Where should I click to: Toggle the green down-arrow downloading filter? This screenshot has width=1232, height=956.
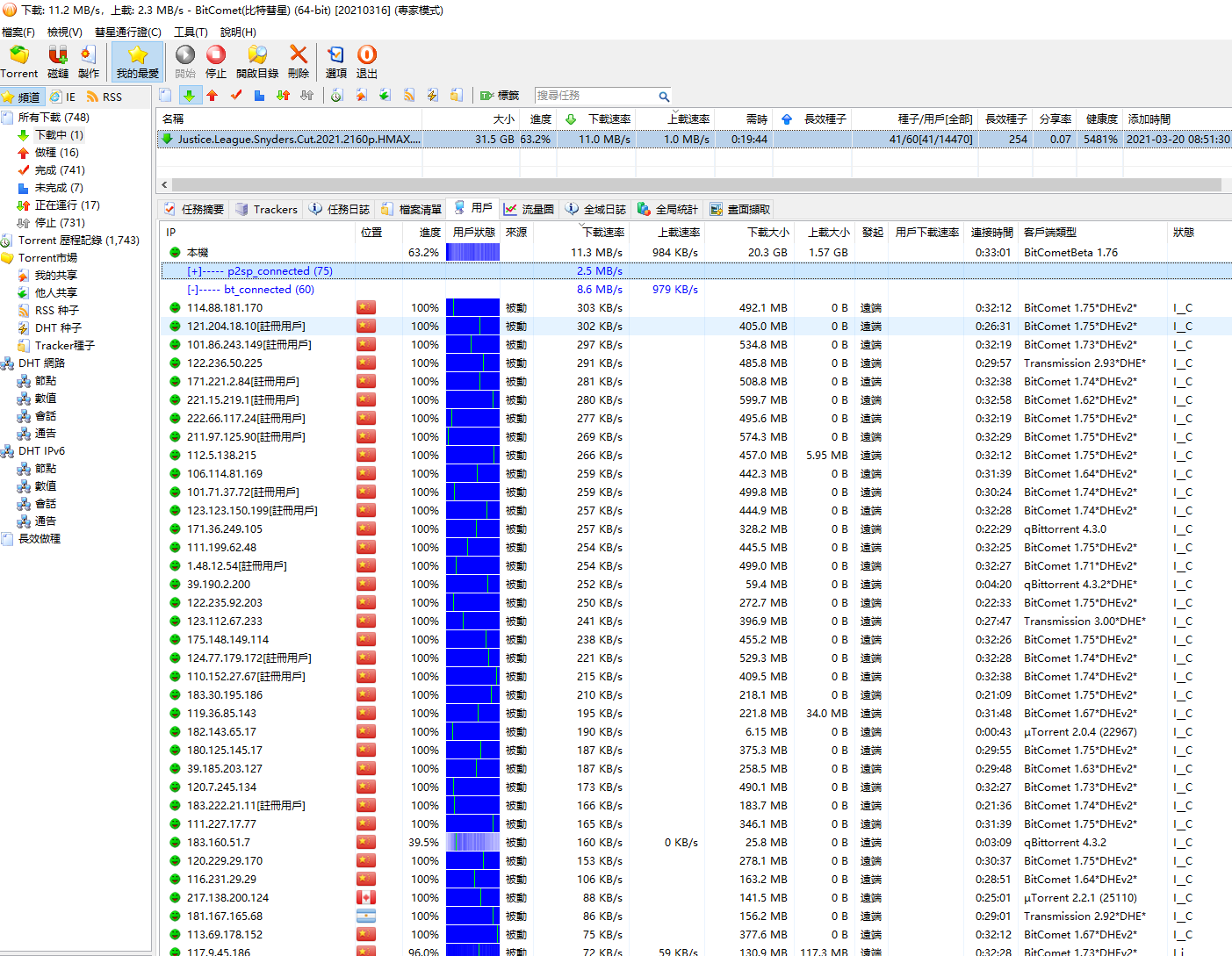tap(189, 96)
